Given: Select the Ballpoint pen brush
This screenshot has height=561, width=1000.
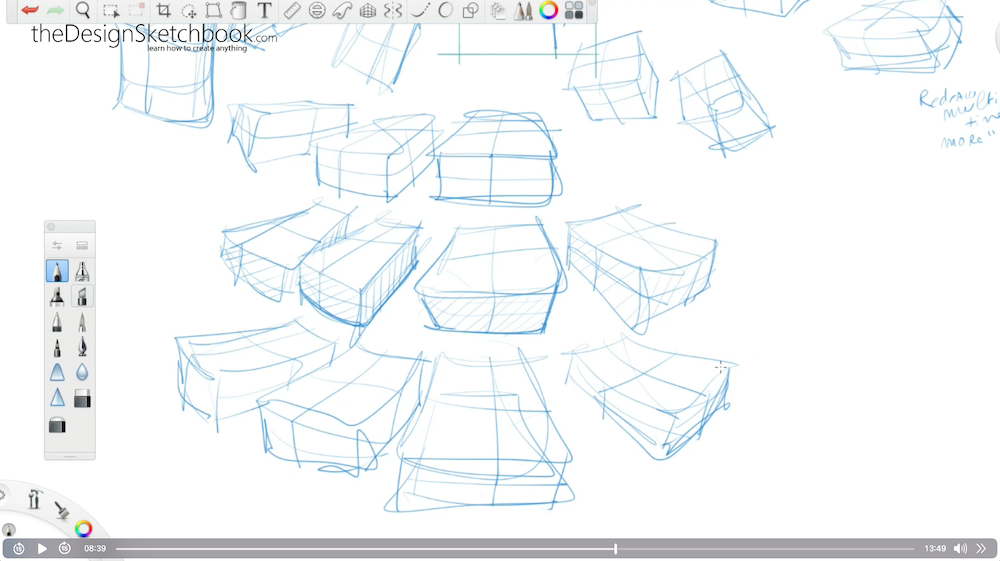Looking at the screenshot, I should click(x=57, y=322).
